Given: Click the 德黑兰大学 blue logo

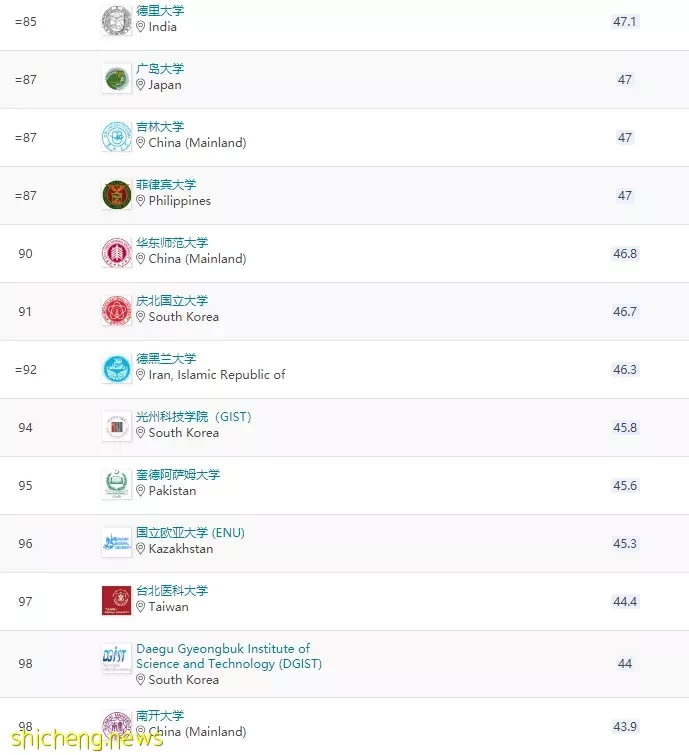Looking at the screenshot, I should (x=117, y=369).
